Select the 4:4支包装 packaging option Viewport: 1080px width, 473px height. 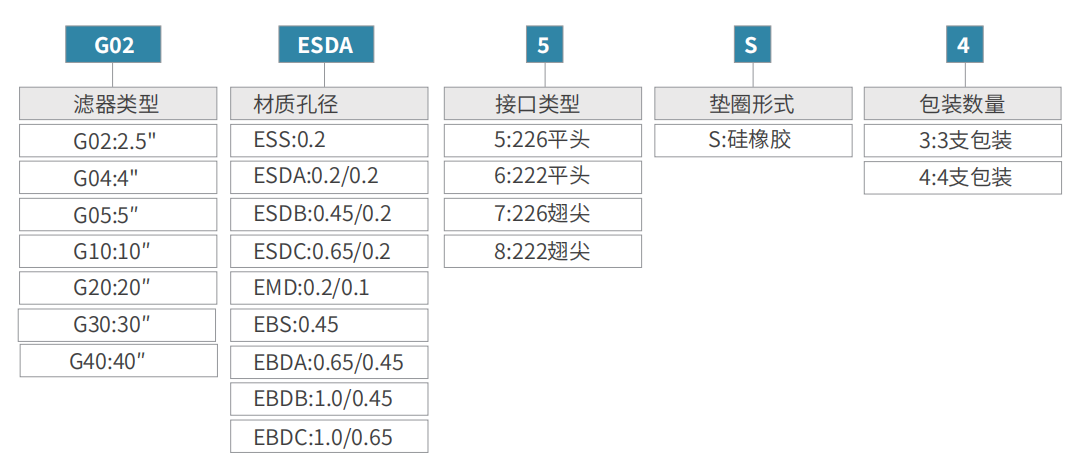click(962, 177)
